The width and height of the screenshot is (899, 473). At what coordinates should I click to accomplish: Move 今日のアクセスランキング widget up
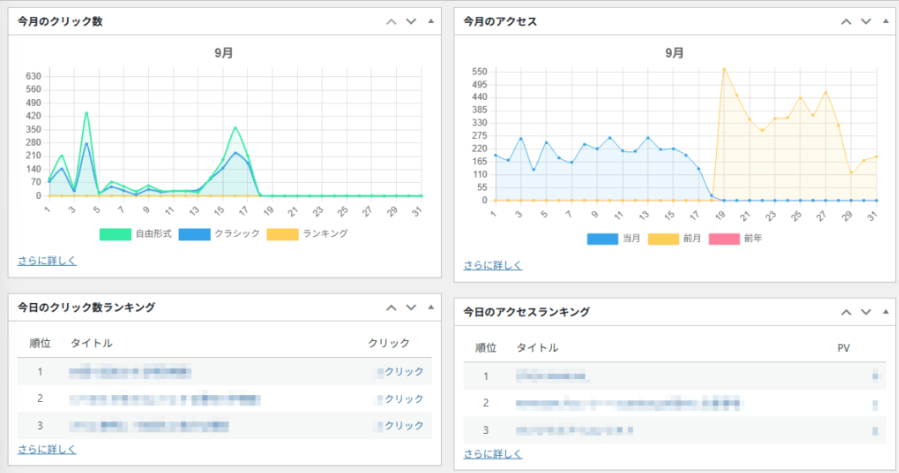tap(846, 312)
